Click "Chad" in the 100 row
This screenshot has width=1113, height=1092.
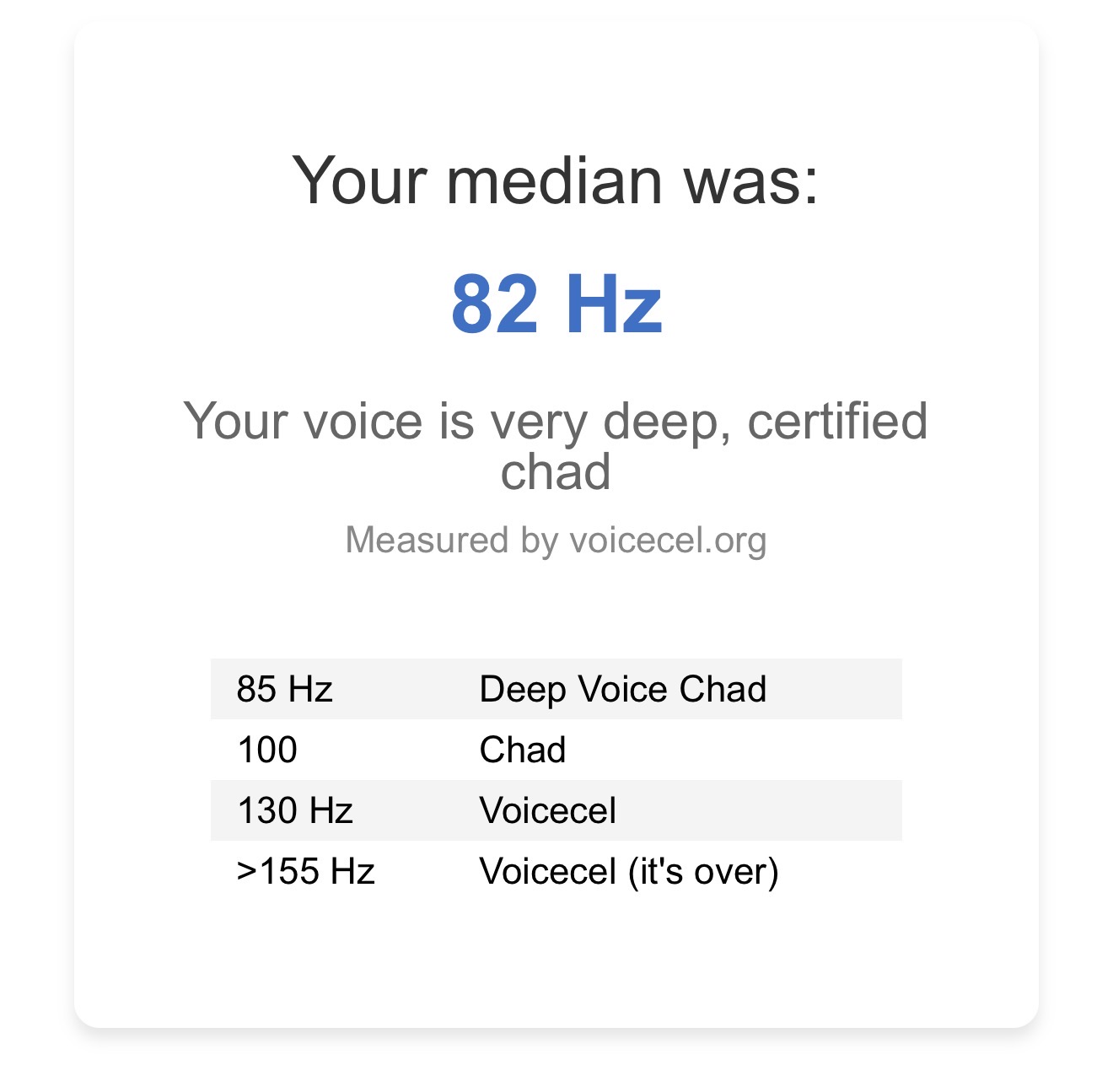[522, 750]
